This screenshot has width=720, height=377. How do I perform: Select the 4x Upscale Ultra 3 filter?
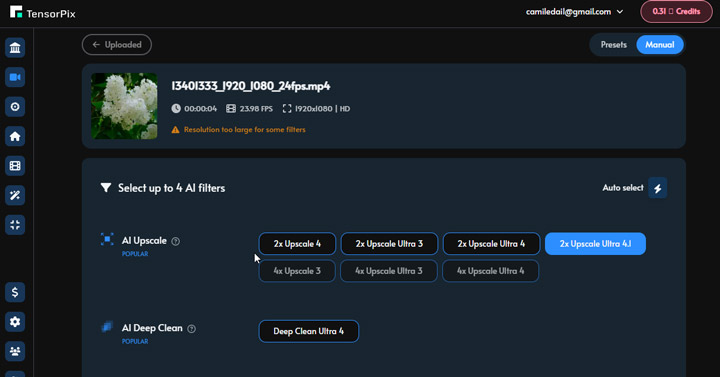388,271
